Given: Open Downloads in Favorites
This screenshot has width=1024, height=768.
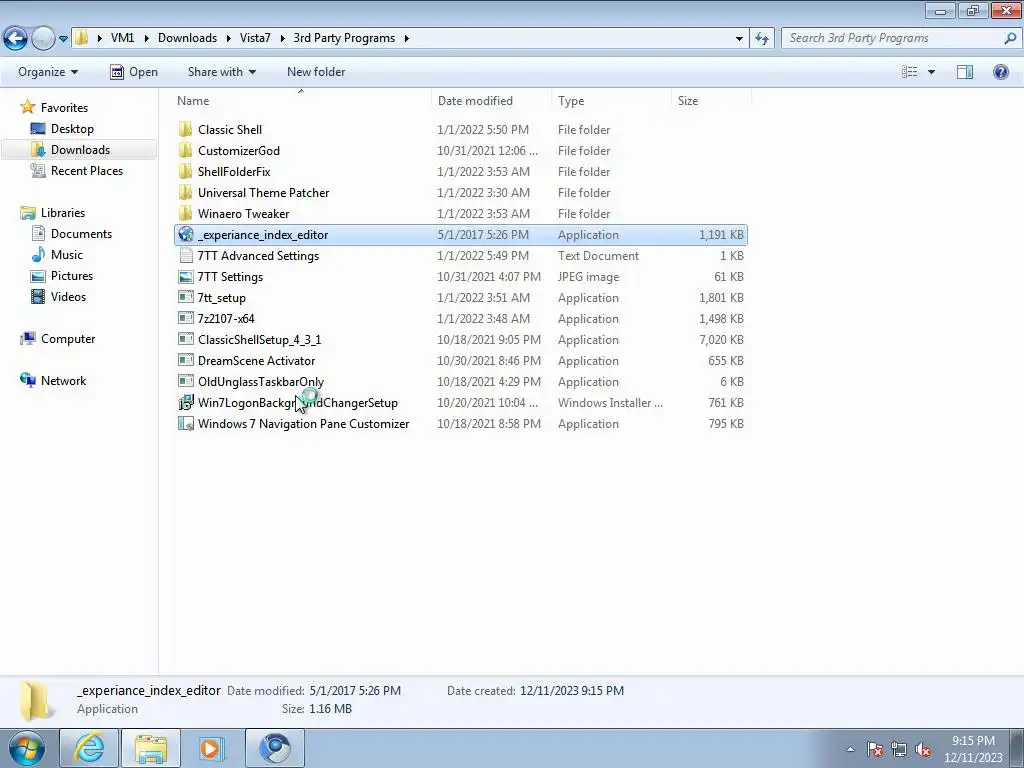Looking at the screenshot, I should pyautogui.click(x=80, y=150).
